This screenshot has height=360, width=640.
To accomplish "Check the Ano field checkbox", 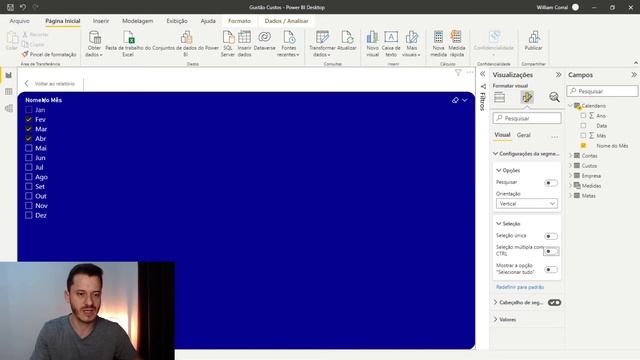I will pos(583,116).
